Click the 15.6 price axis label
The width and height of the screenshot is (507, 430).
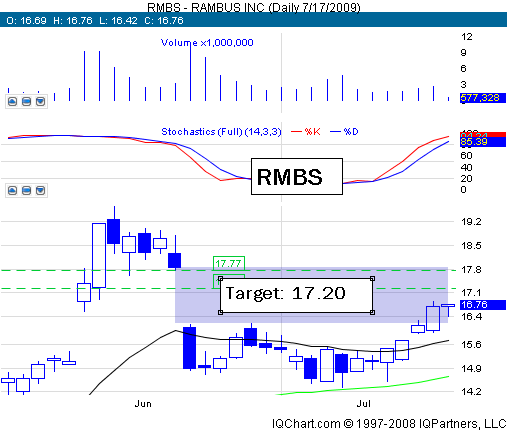(471, 345)
